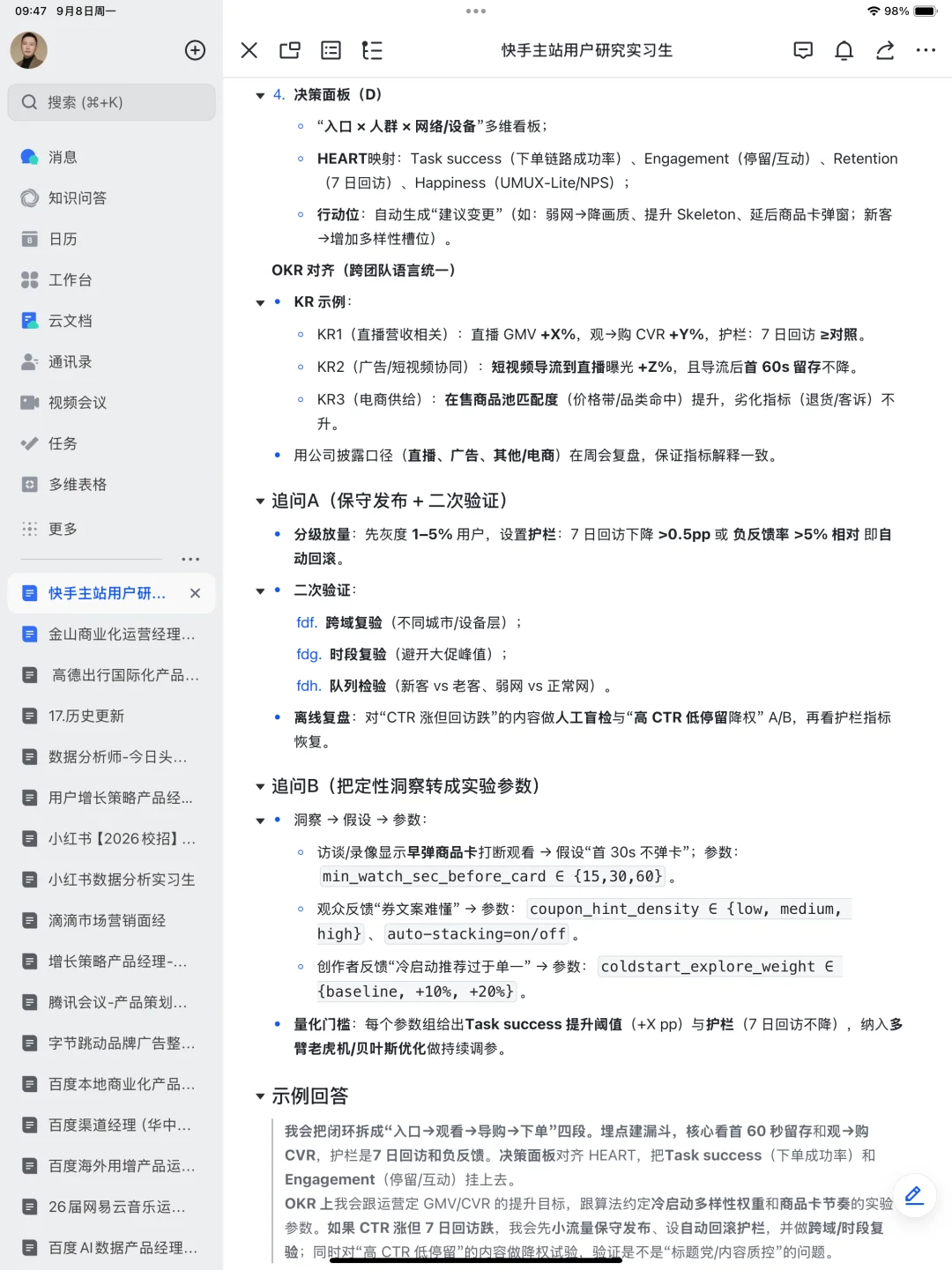The image size is (952, 1270).
Task: Click the plus create button in sidebar
Action: click(196, 50)
